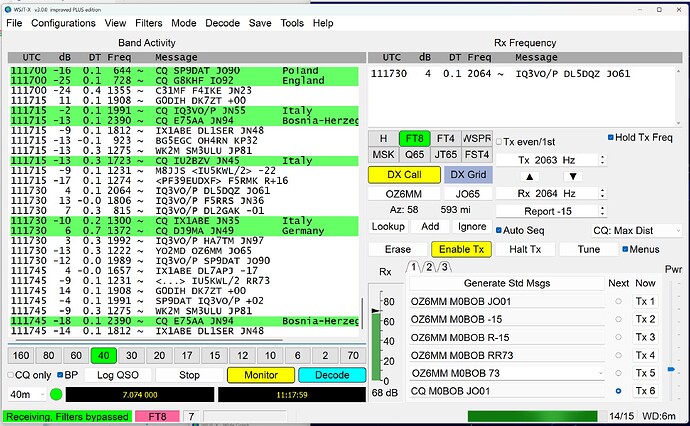Click the cyan Decode button
The width and height of the screenshot is (690, 426).
click(x=332, y=375)
